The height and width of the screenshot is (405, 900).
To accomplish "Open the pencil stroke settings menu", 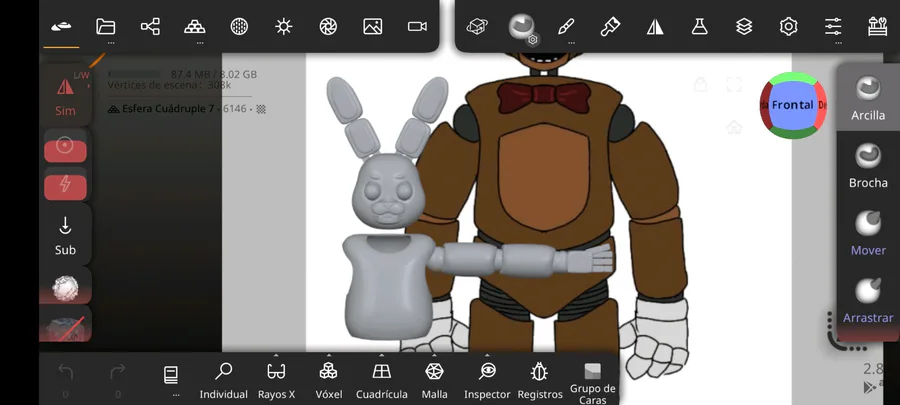I will (566, 26).
